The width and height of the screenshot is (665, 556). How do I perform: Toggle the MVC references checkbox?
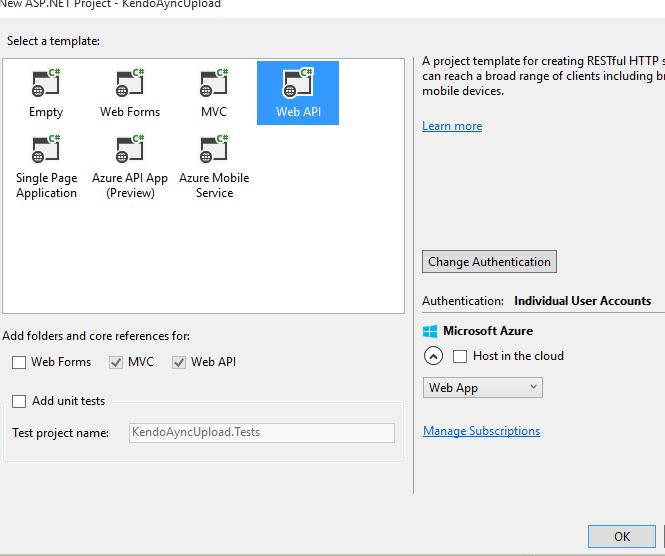116,362
